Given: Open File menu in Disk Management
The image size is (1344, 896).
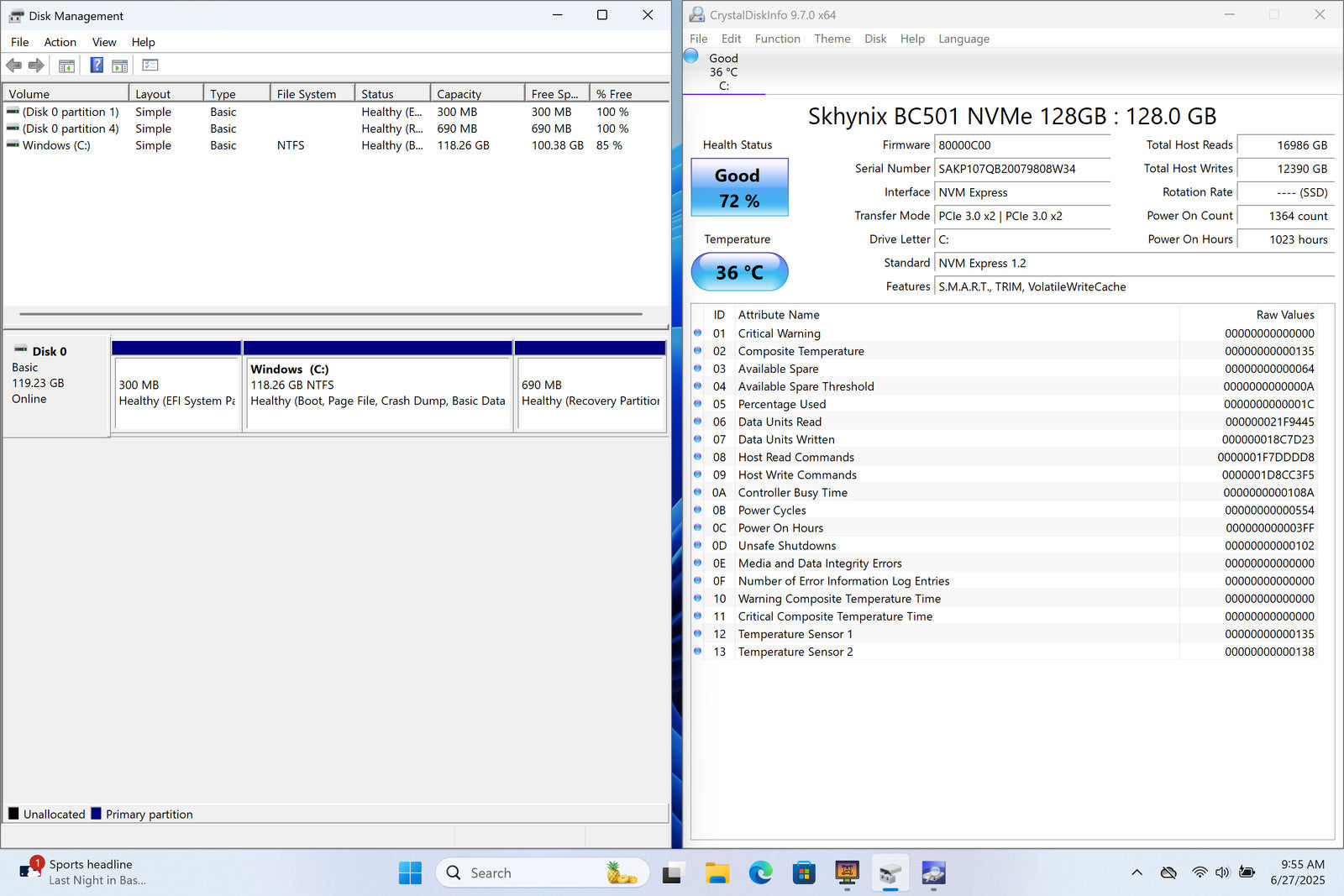Looking at the screenshot, I should (x=20, y=42).
